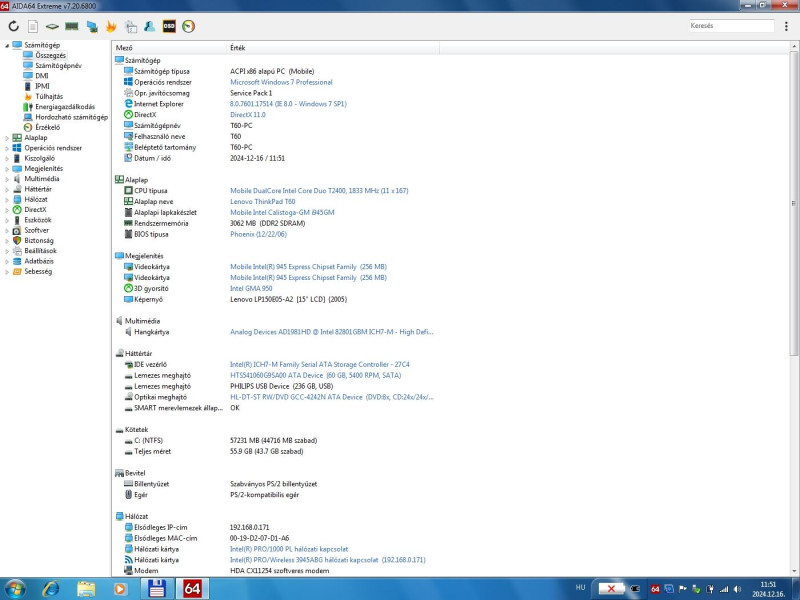This screenshot has height=600, width=800.
Task: Expand the Megjelenítés tree node
Action: tap(7, 168)
